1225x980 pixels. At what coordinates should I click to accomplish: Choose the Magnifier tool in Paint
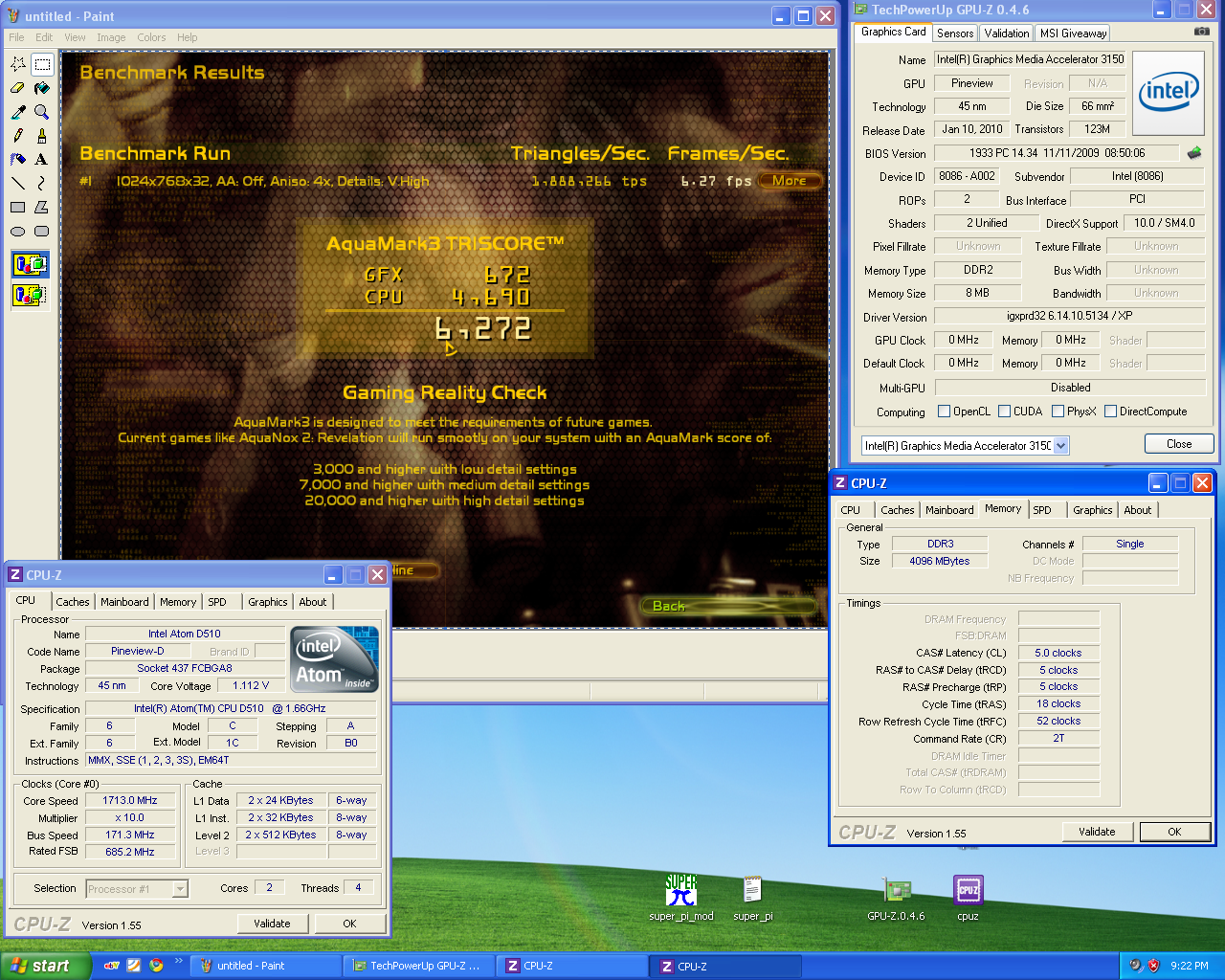click(x=41, y=112)
